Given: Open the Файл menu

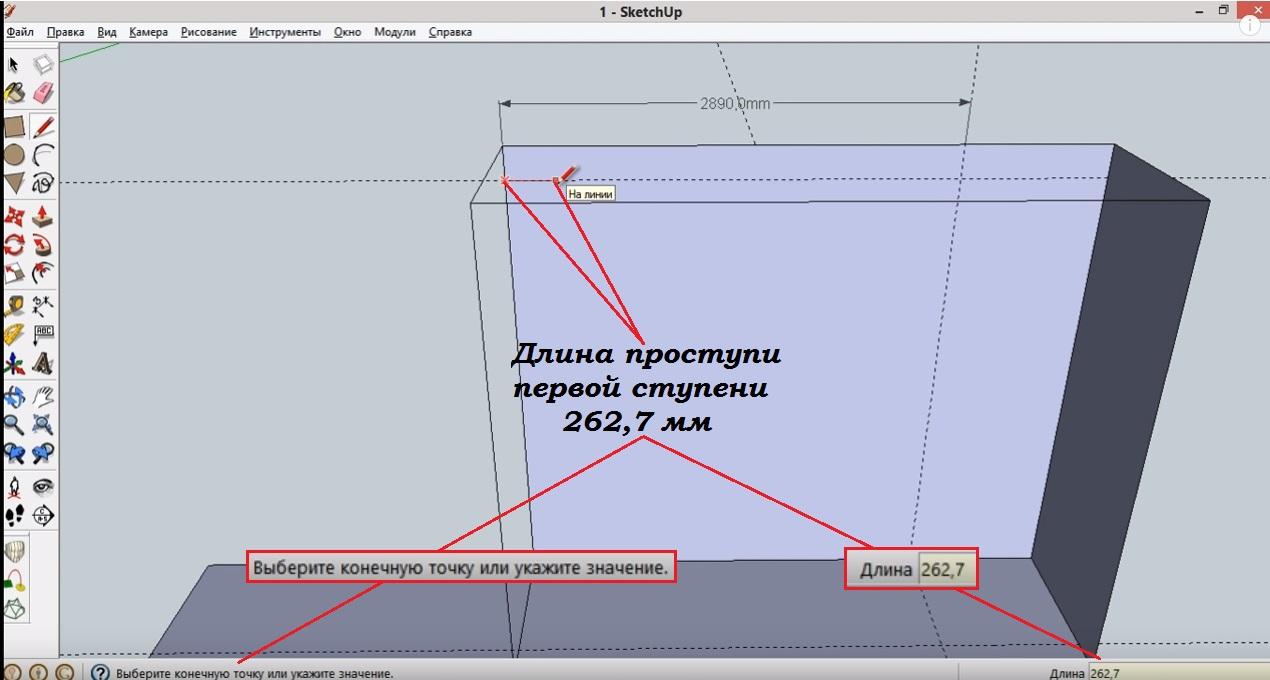Looking at the screenshot, I should [20, 32].
